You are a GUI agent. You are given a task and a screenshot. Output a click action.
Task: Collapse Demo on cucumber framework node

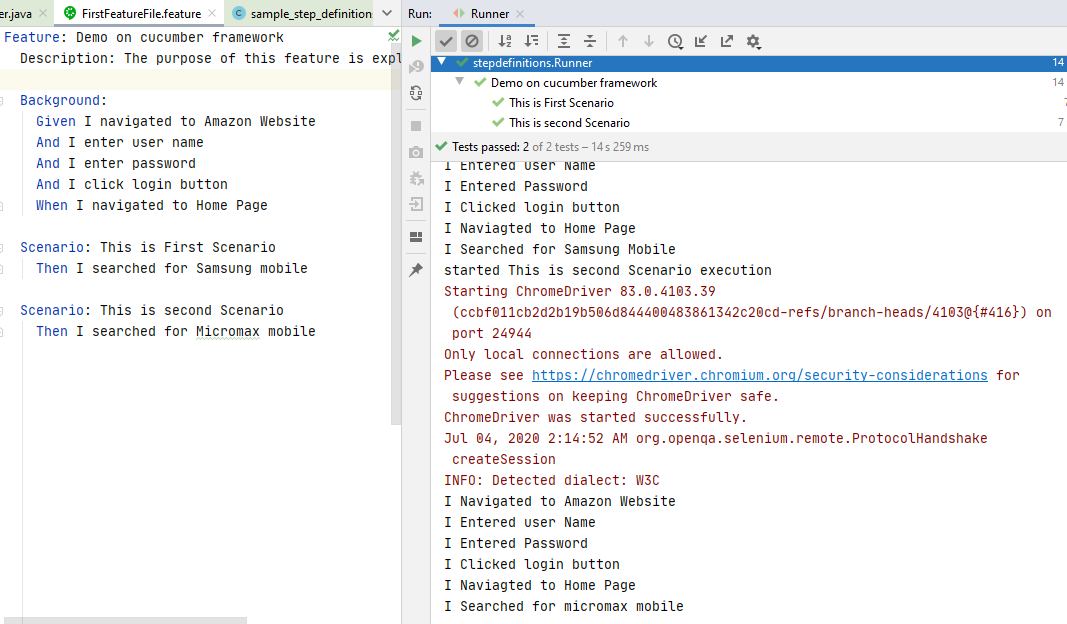pyautogui.click(x=459, y=82)
